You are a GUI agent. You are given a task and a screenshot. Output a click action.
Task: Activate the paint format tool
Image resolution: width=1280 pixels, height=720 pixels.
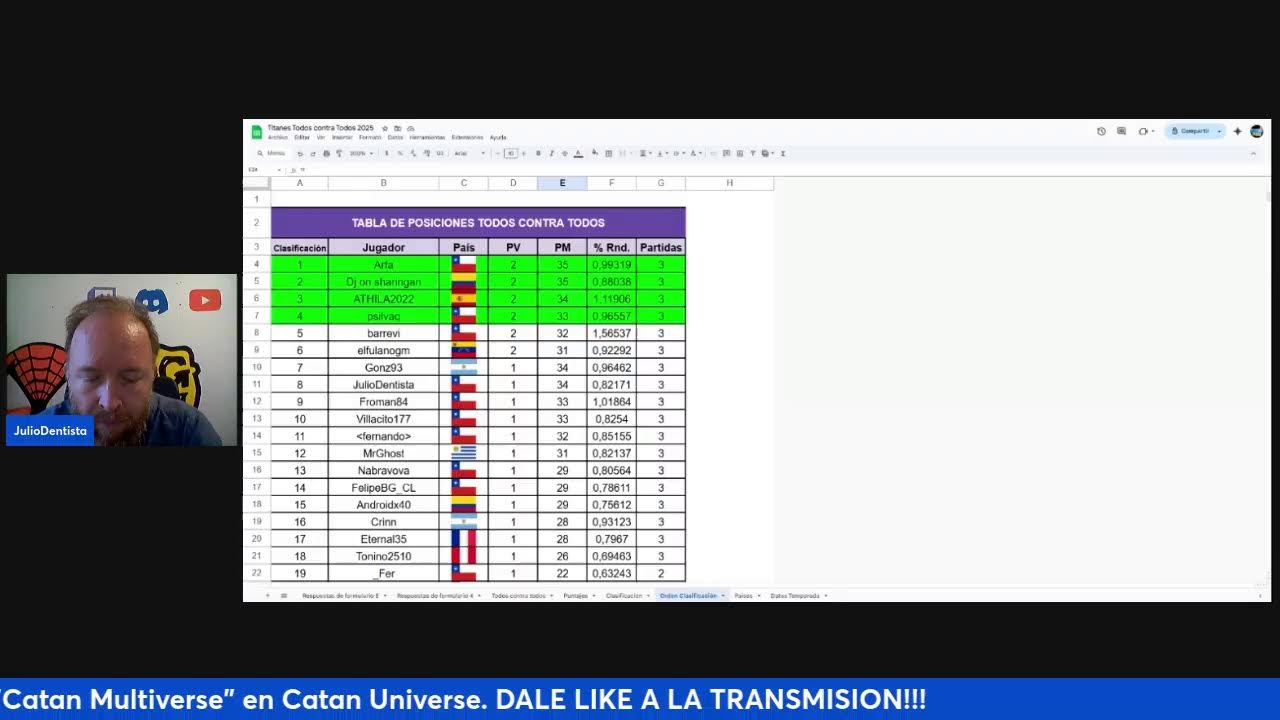click(x=339, y=153)
